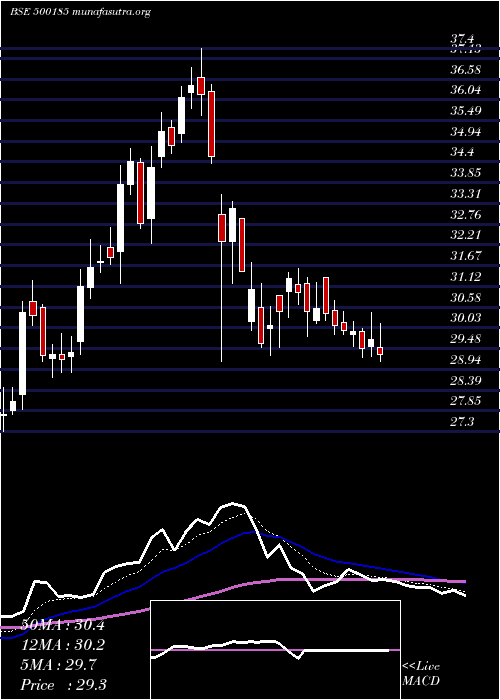Click the 30.58 price axis label

point(466,297)
